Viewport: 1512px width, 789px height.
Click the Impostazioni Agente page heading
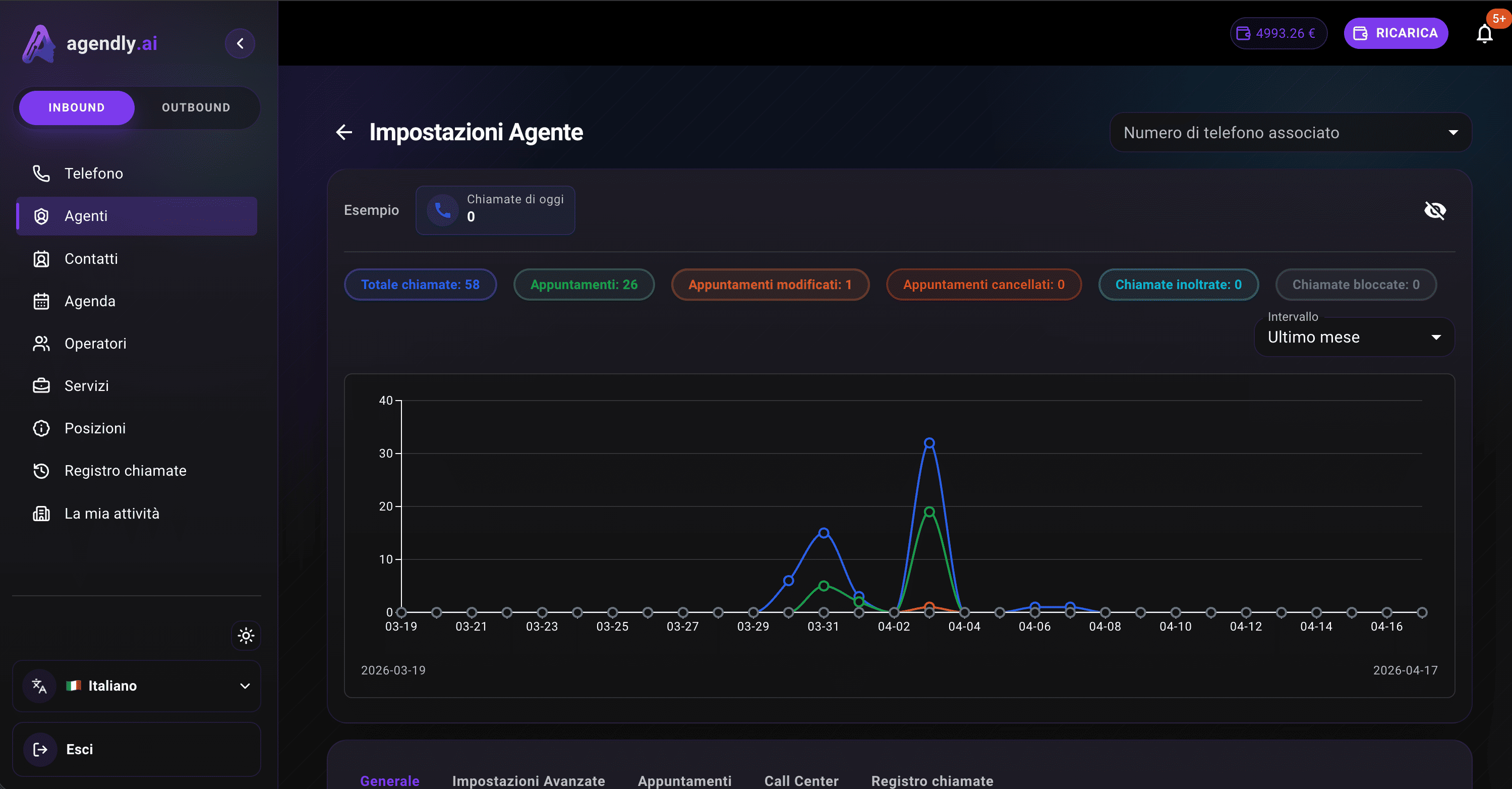click(476, 132)
